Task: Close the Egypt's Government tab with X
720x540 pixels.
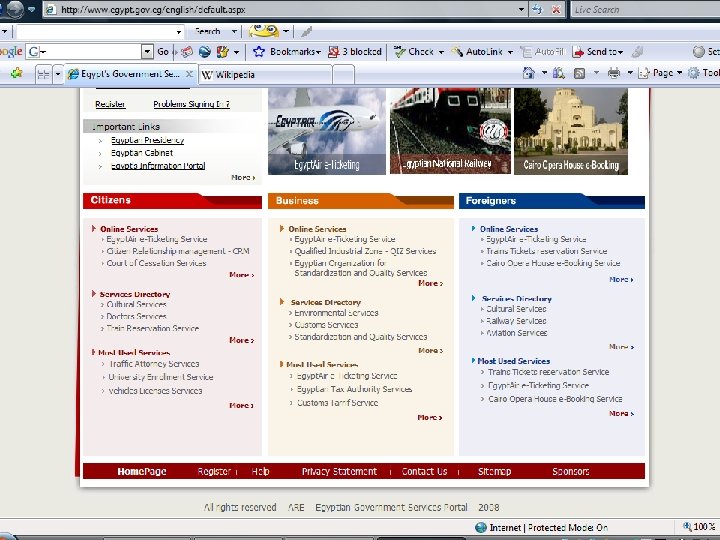Action: pos(189,74)
